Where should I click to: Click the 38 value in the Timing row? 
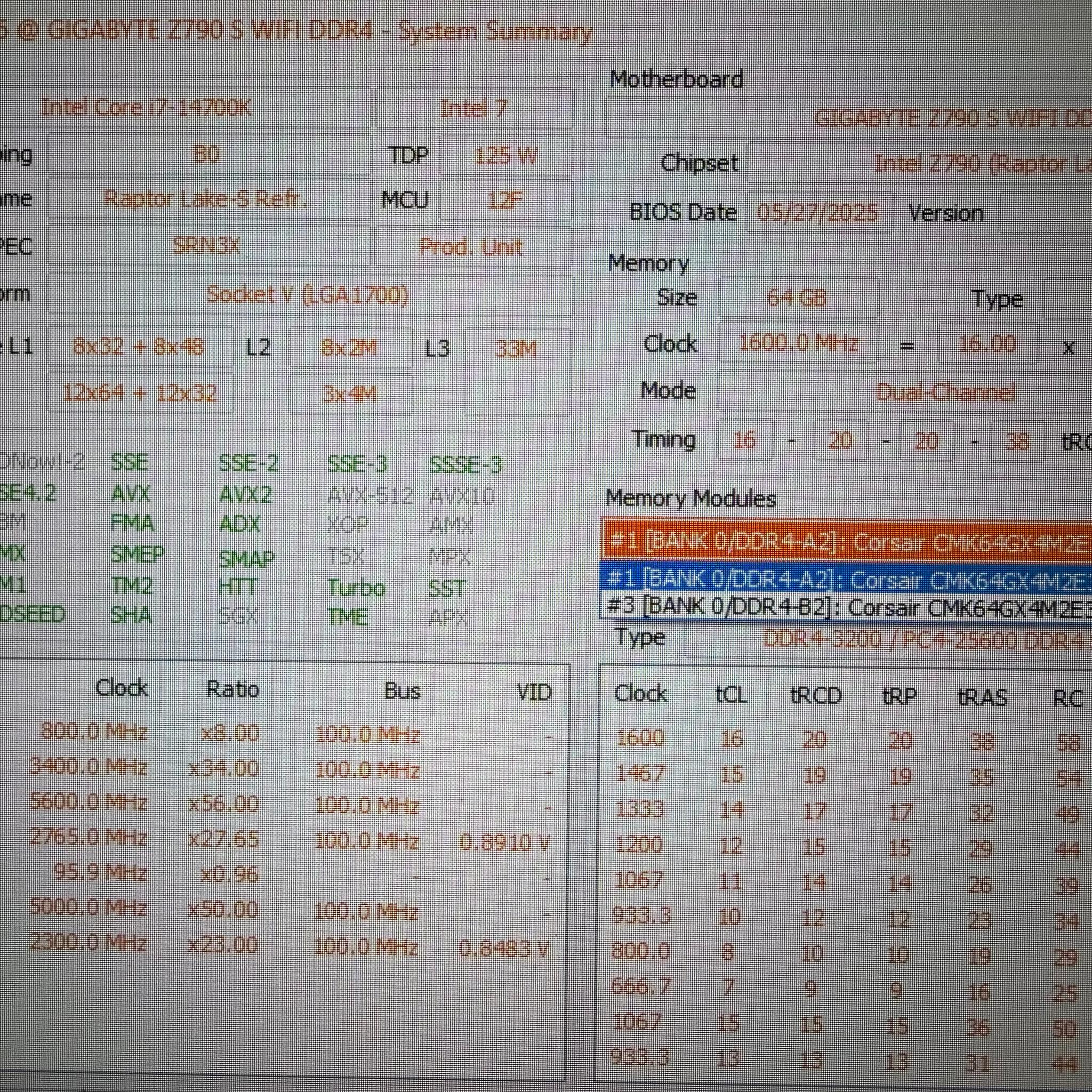coord(1017,441)
